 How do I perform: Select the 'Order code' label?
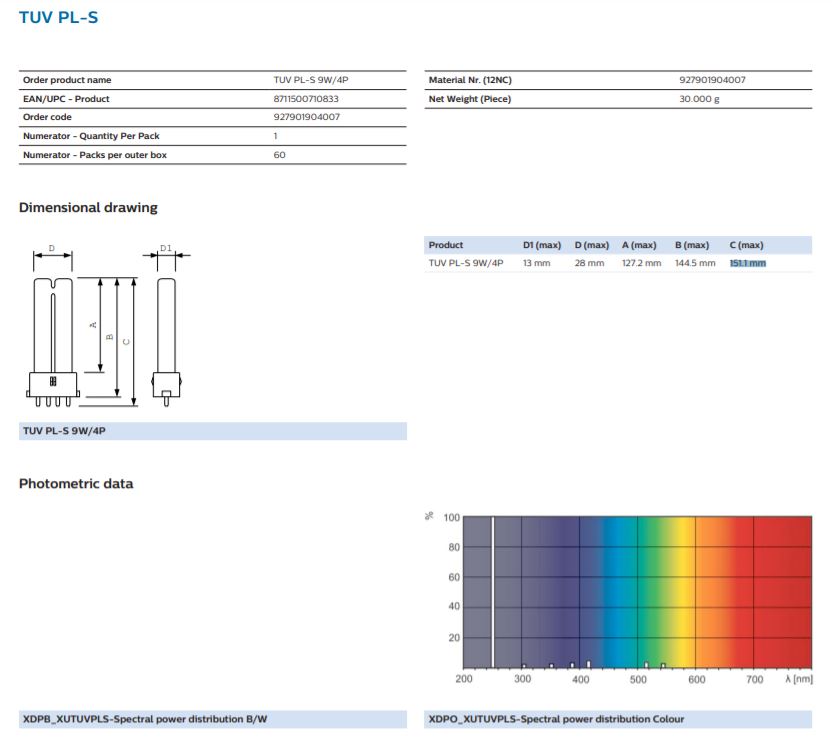(x=47, y=117)
